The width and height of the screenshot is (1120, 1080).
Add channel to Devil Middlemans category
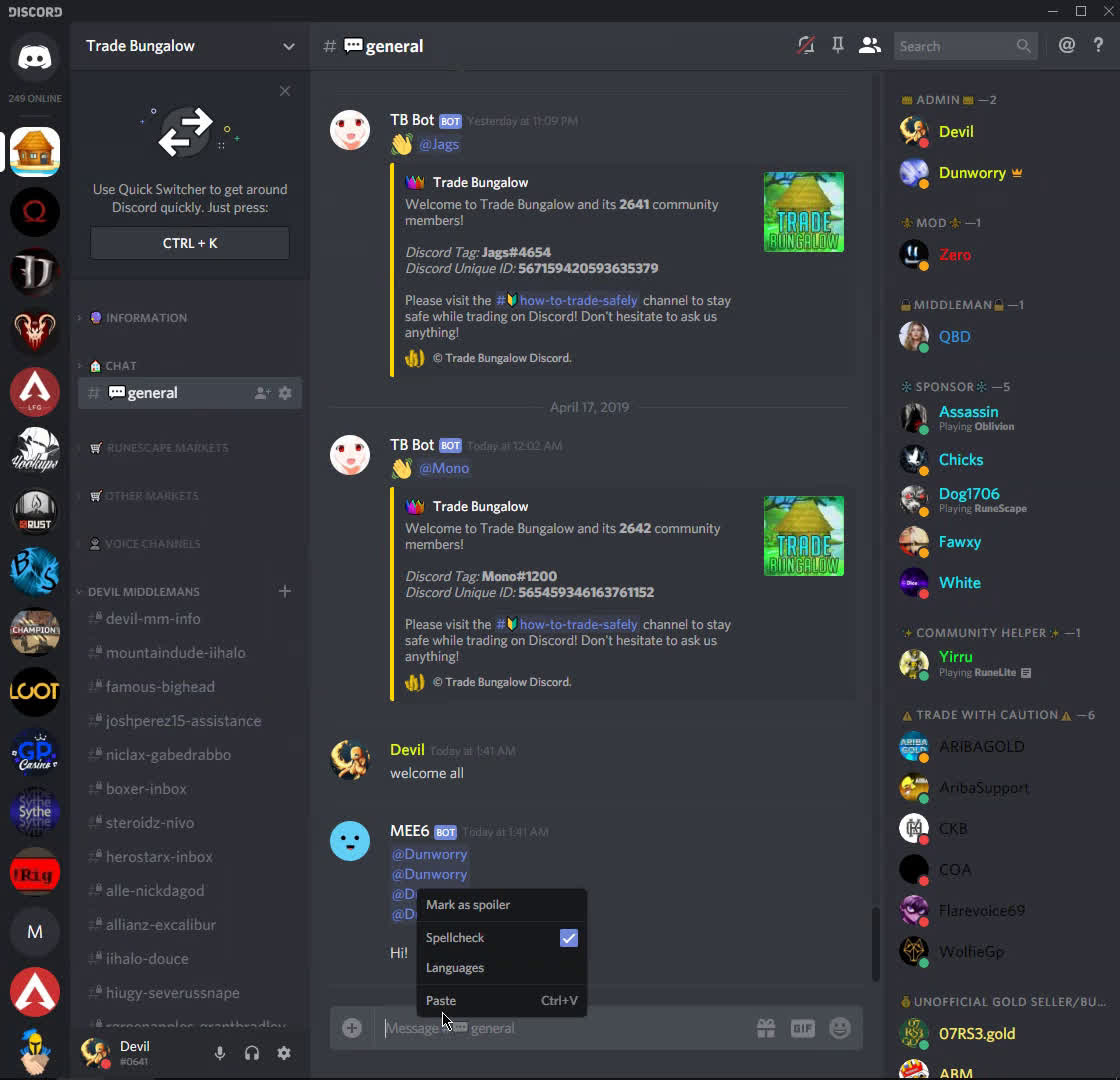285,591
